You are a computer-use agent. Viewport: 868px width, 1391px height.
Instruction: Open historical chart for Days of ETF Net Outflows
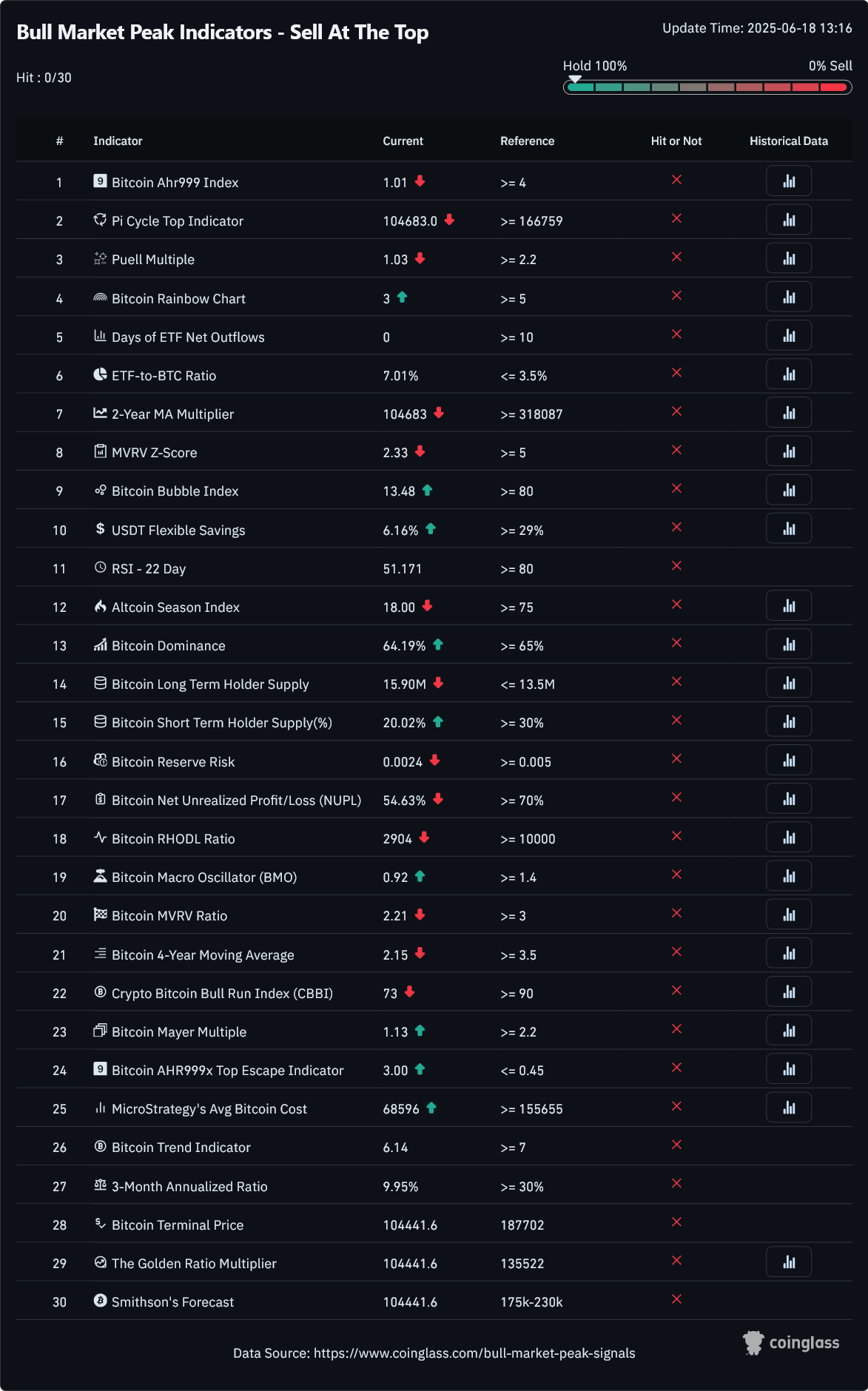click(789, 336)
